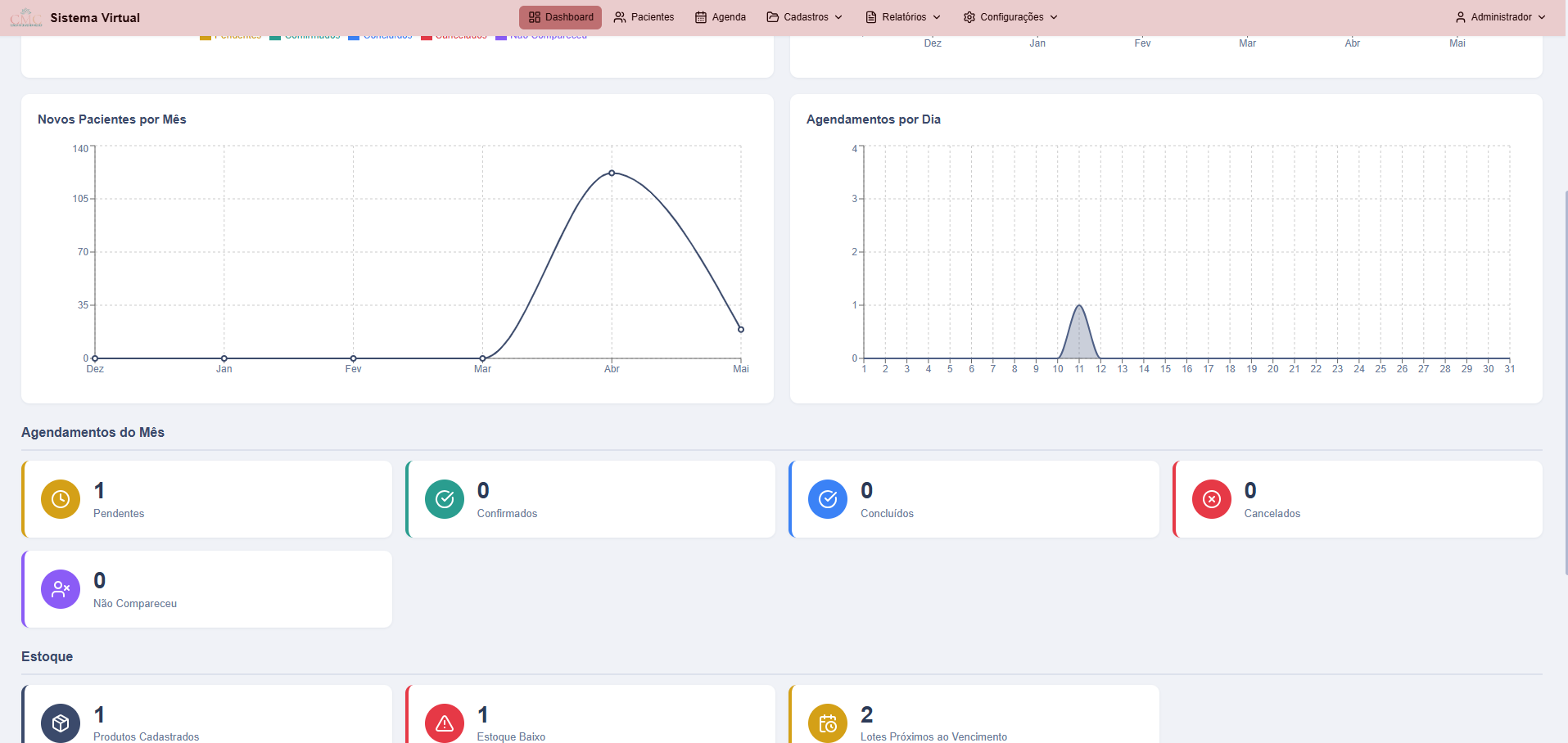Click the 140 y-axis label
1568x743 pixels.
pyautogui.click(x=80, y=149)
